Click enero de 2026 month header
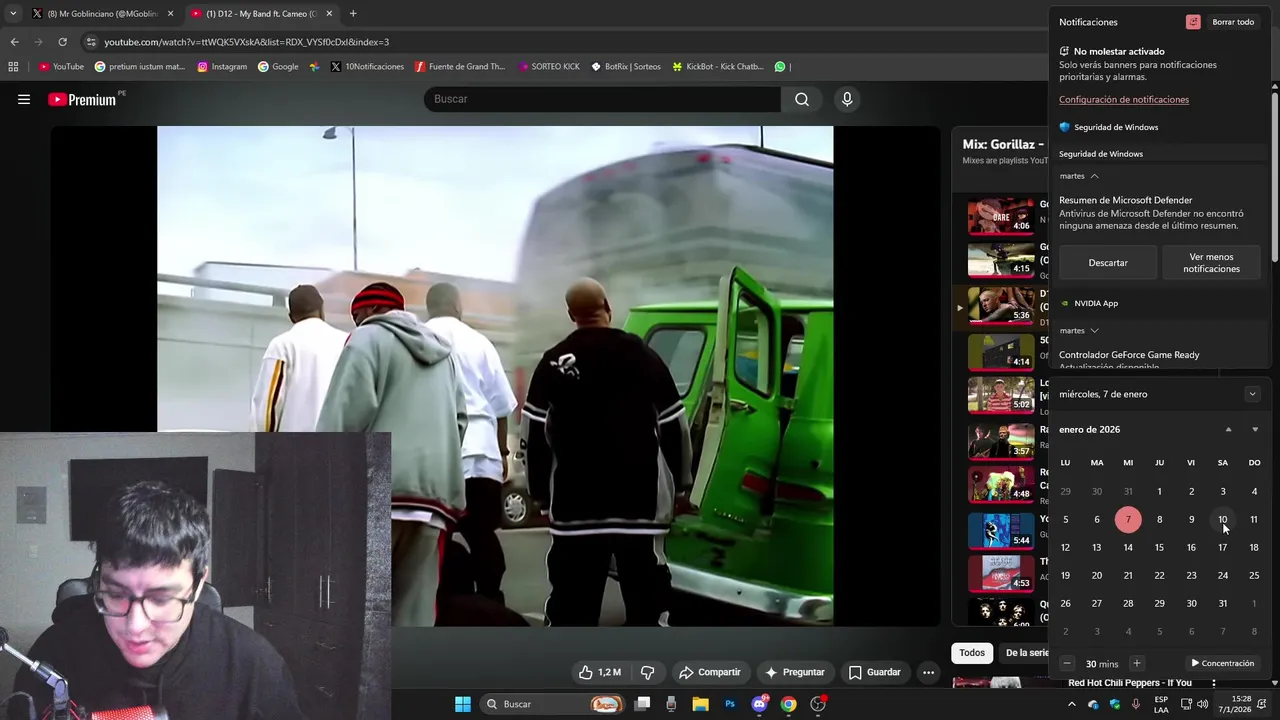Image resolution: width=1280 pixels, height=720 pixels. click(x=1089, y=430)
